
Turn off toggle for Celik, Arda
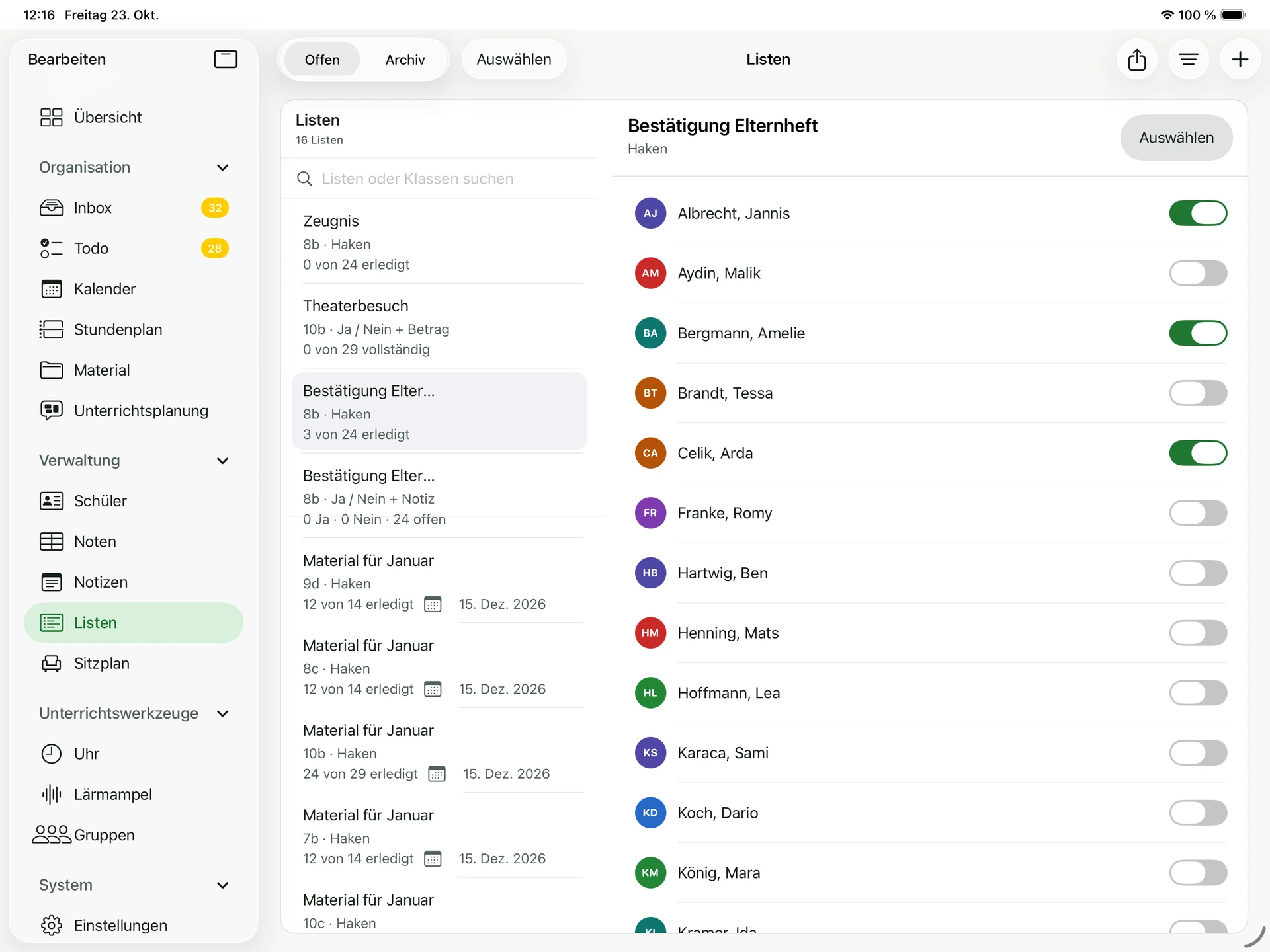(x=1198, y=453)
